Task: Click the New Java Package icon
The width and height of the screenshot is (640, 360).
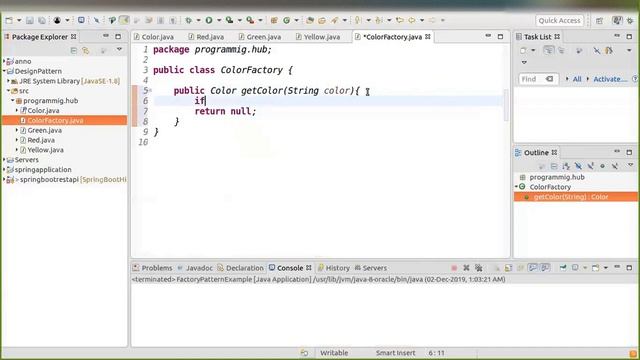Action: (274, 20)
